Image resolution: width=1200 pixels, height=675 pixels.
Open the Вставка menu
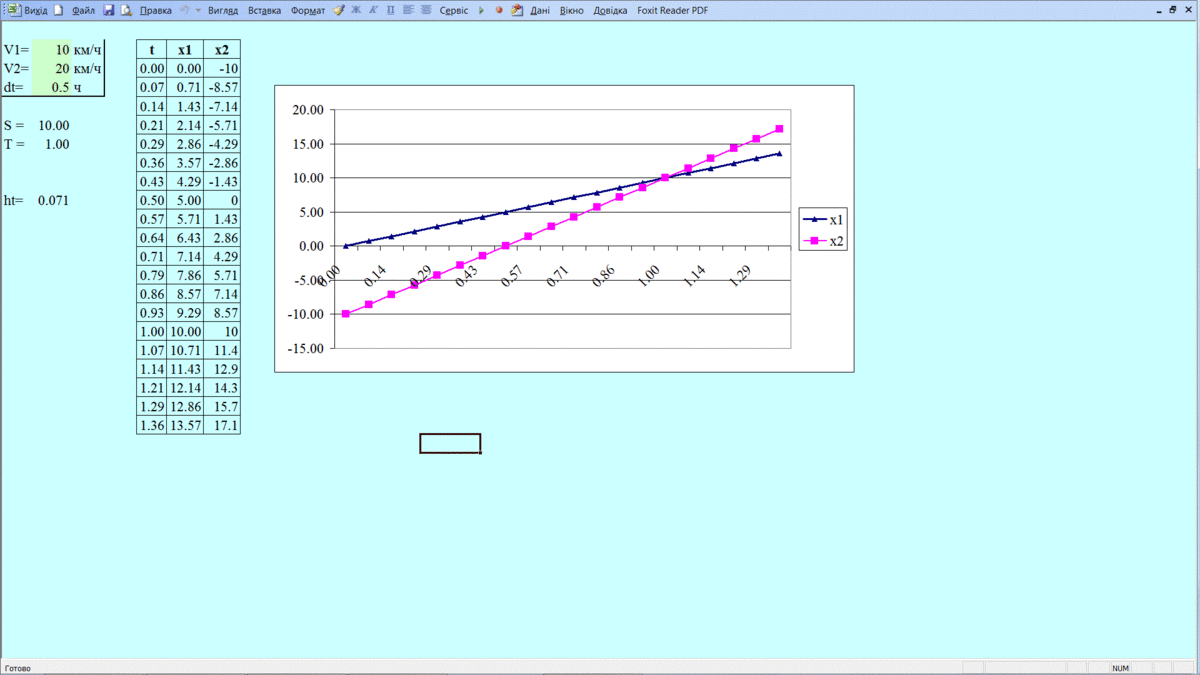(264, 10)
